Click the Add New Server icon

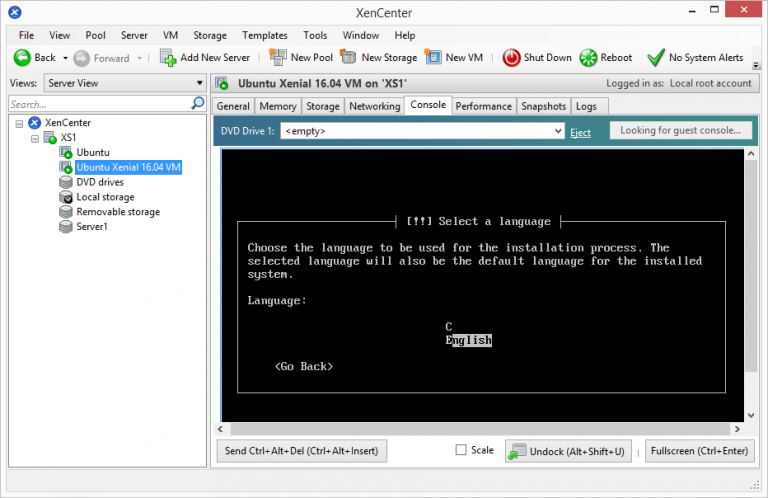[x=168, y=58]
